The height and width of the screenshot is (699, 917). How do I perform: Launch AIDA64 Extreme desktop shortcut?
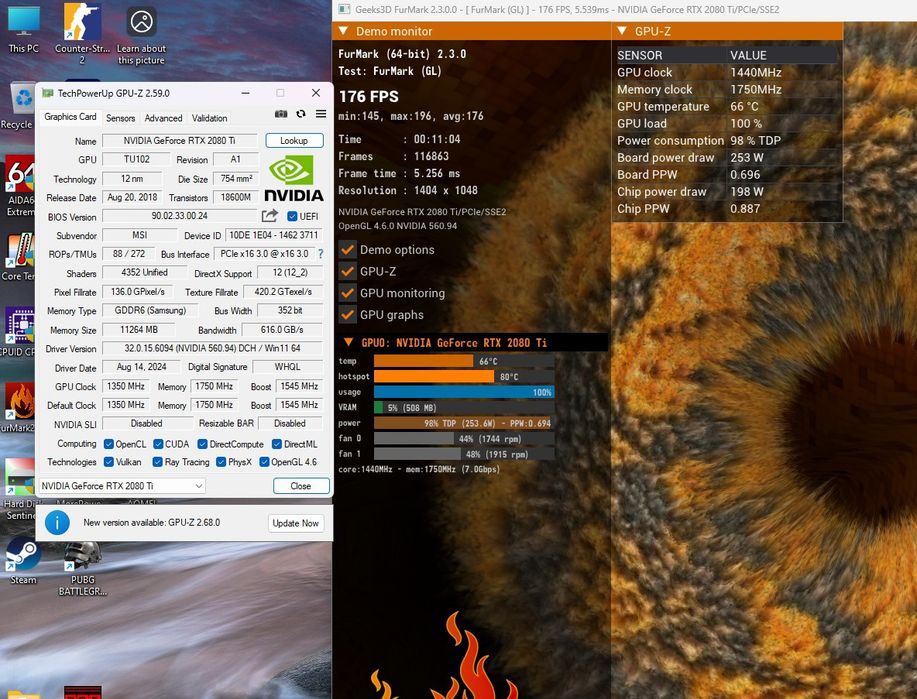(18, 186)
